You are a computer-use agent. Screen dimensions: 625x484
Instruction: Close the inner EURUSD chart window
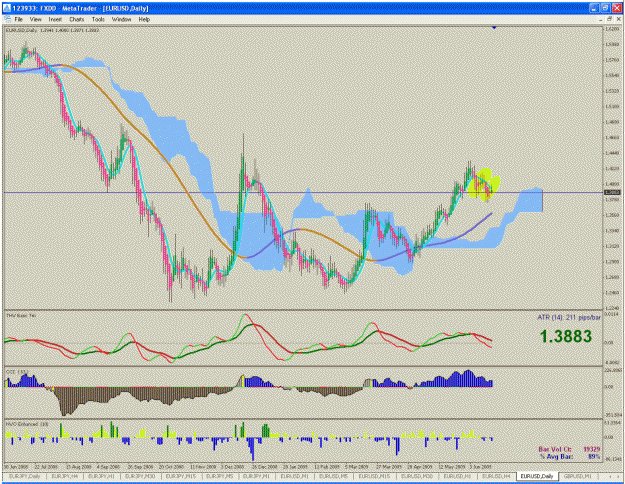pyautogui.click(x=617, y=19)
